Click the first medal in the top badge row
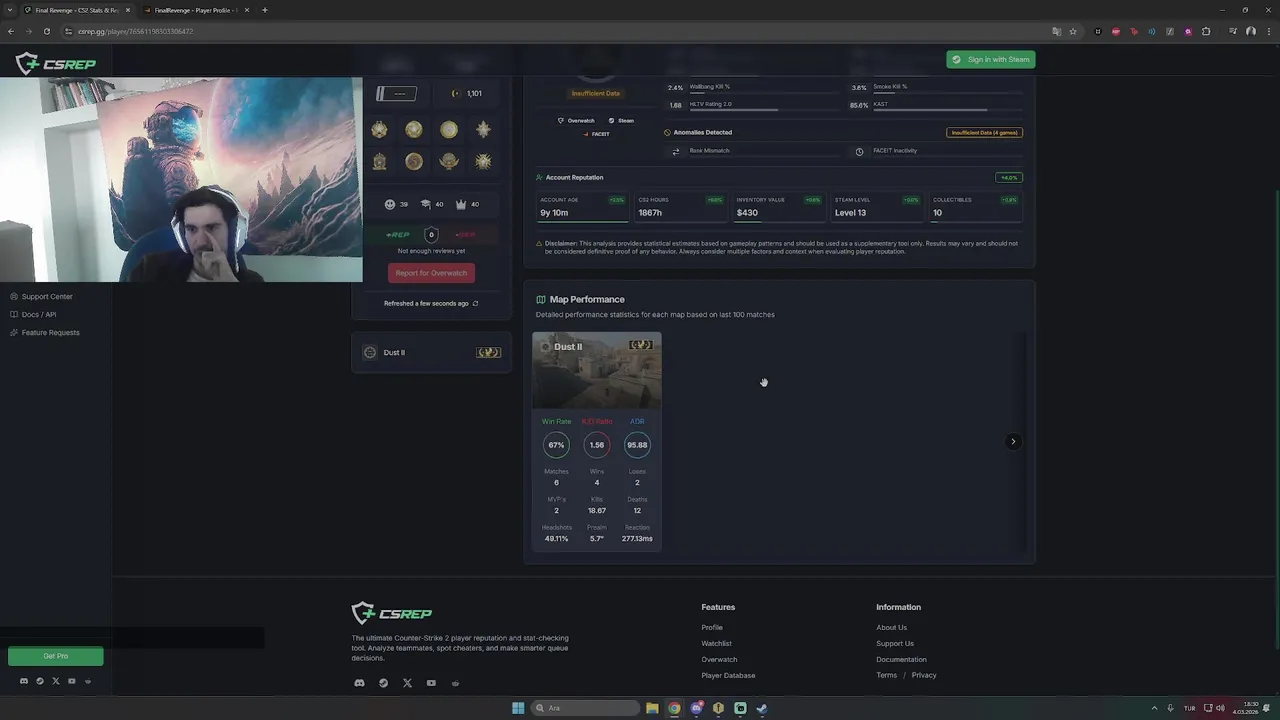This screenshot has height=720, width=1280. (x=379, y=129)
